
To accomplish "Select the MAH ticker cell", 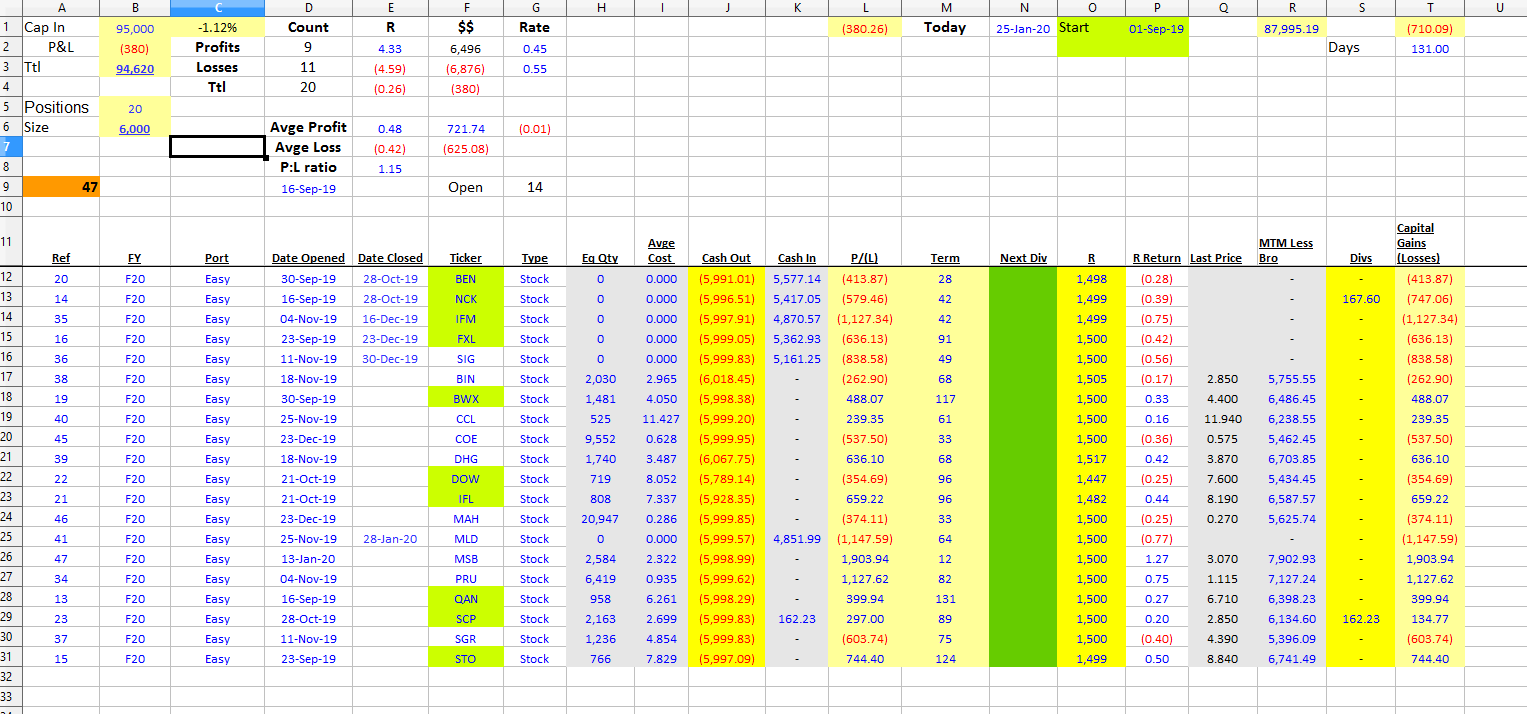I will pos(466,519).
